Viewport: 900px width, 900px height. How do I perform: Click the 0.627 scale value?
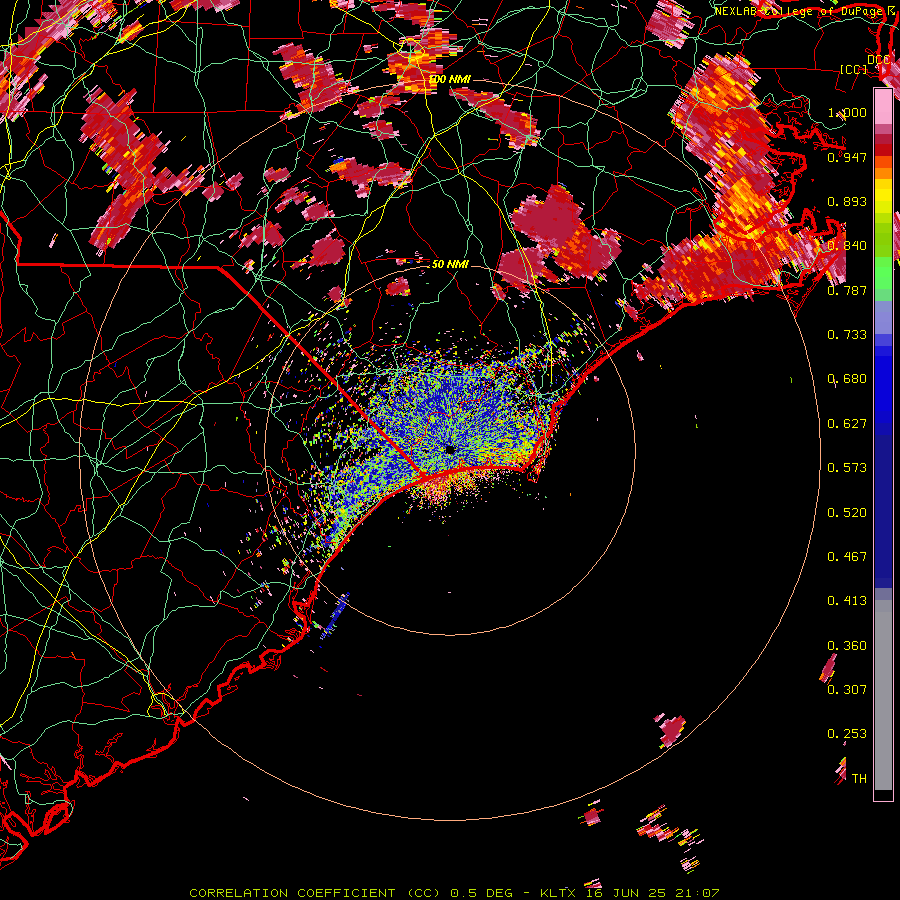tap(847, 424)
